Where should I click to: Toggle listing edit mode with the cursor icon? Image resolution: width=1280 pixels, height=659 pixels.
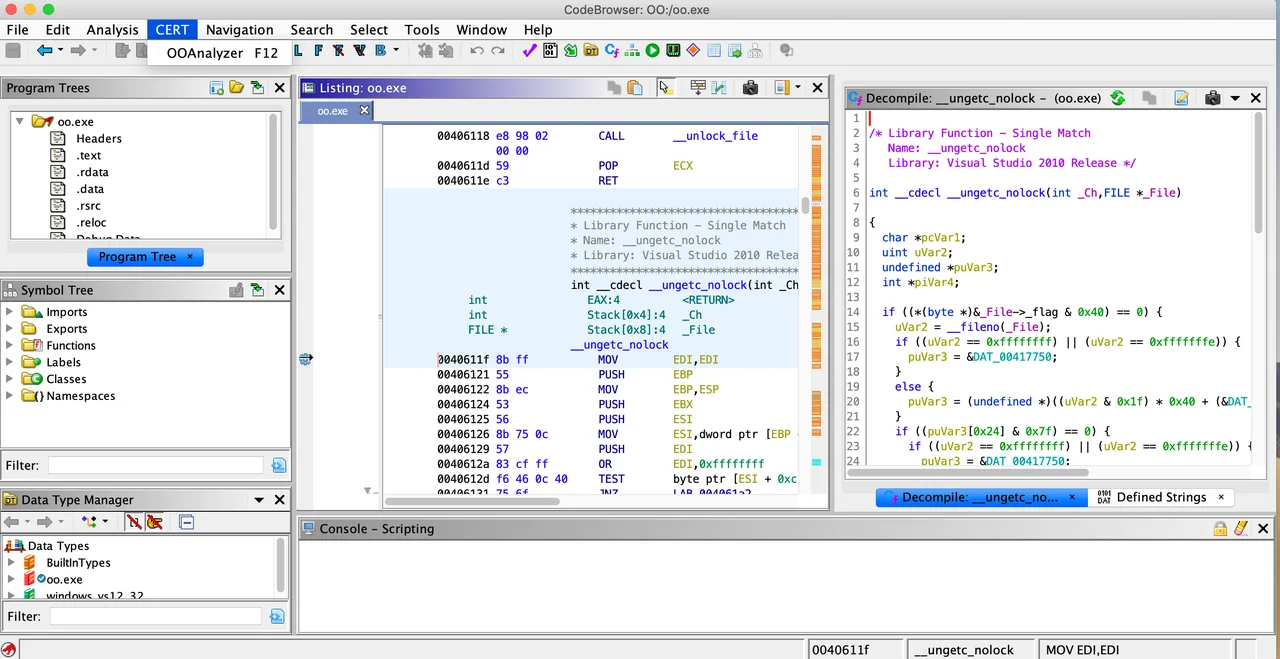[665, 88]
